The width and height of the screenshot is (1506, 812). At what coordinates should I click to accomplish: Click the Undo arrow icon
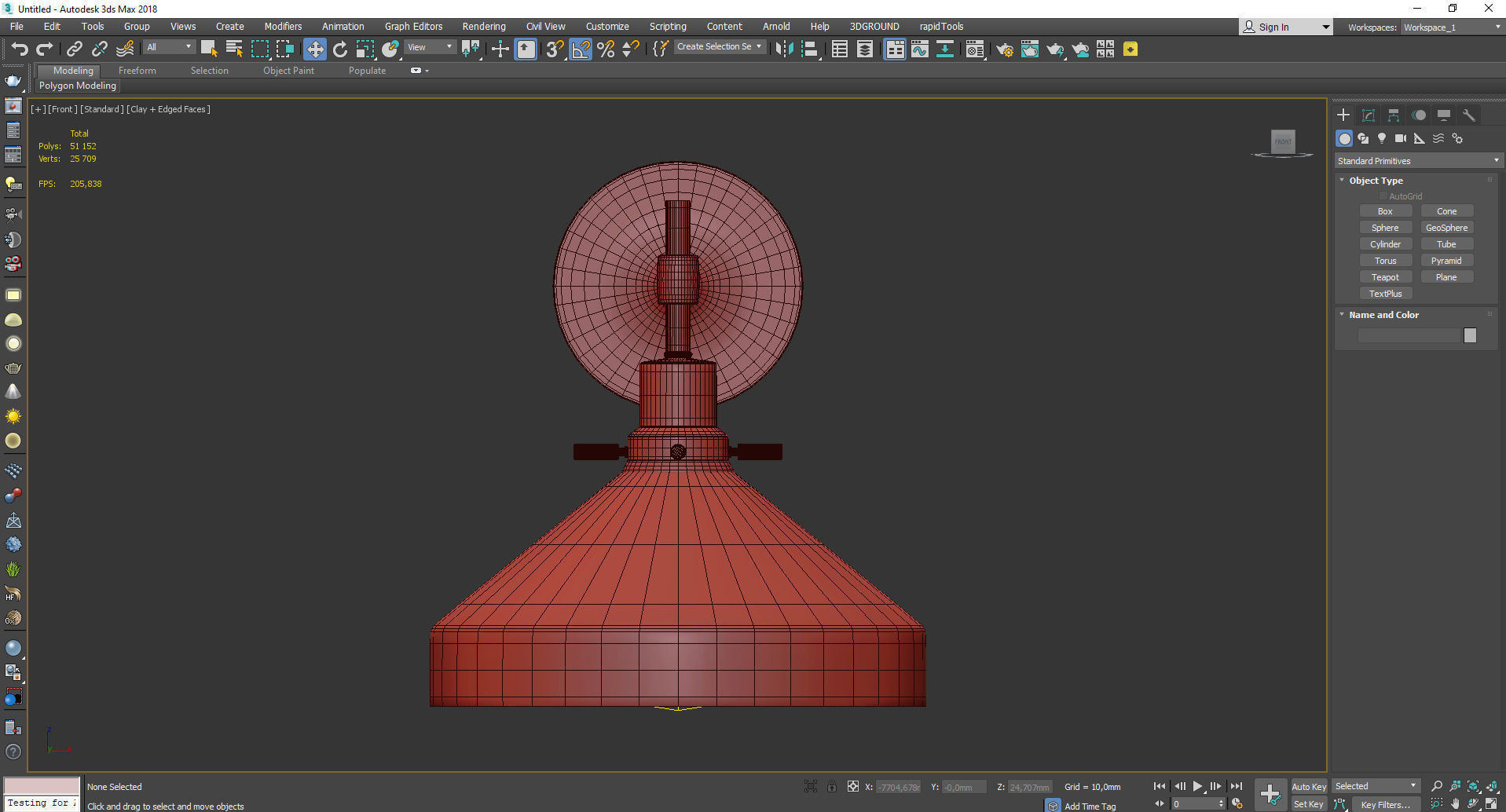[19, 49]
